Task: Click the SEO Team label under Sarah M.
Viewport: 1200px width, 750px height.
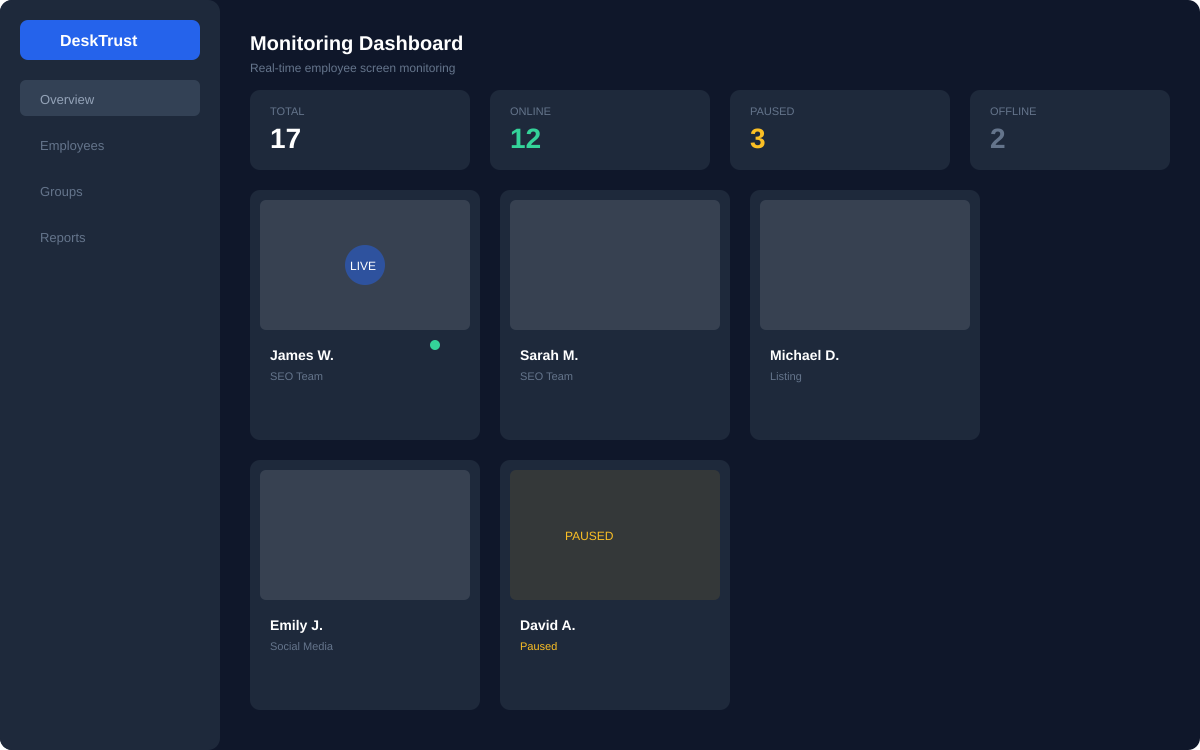Action: [546, 376]
